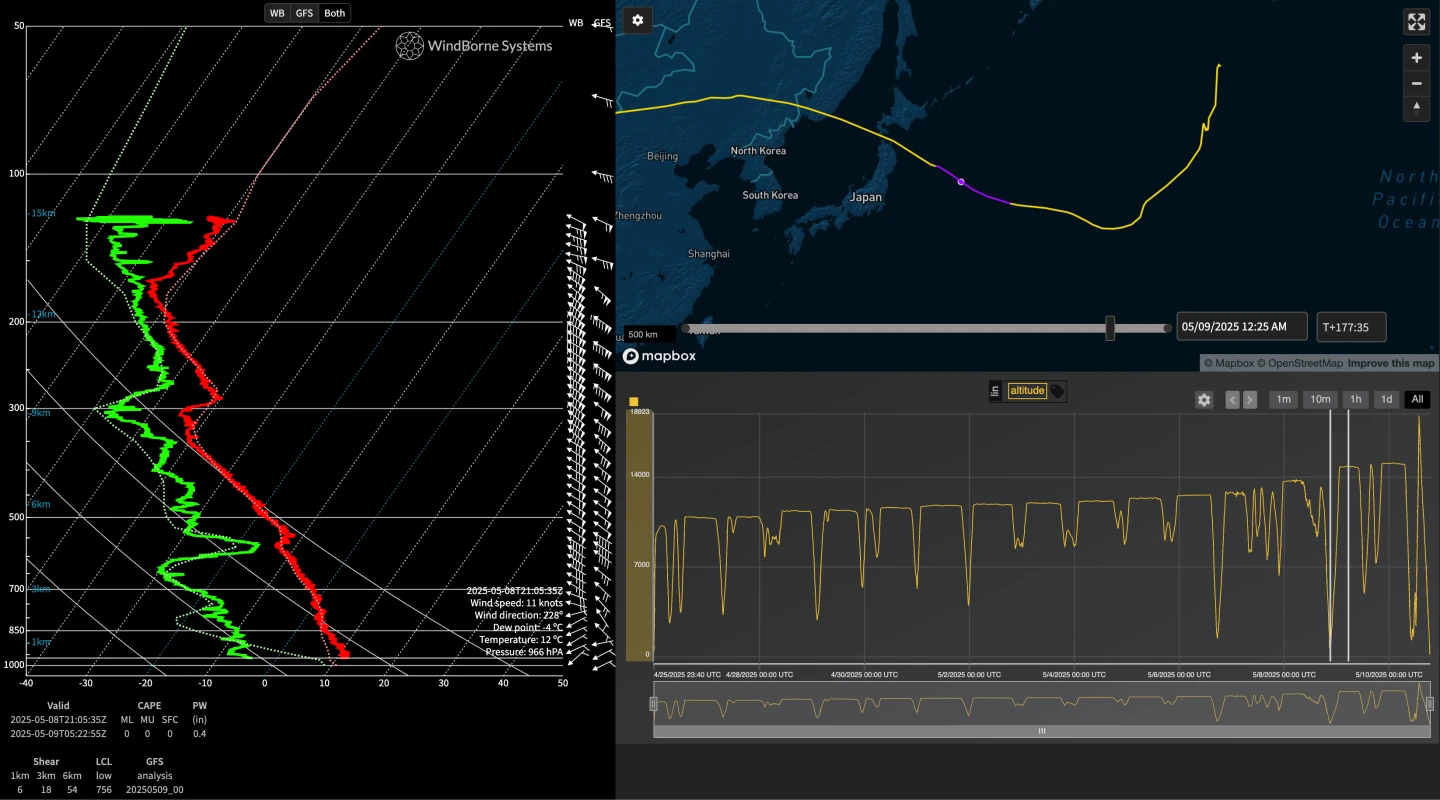Set chart range to 10m
Image resolution: width=1440 pixels, height=800 pixels.
(x=1320, y=400)
